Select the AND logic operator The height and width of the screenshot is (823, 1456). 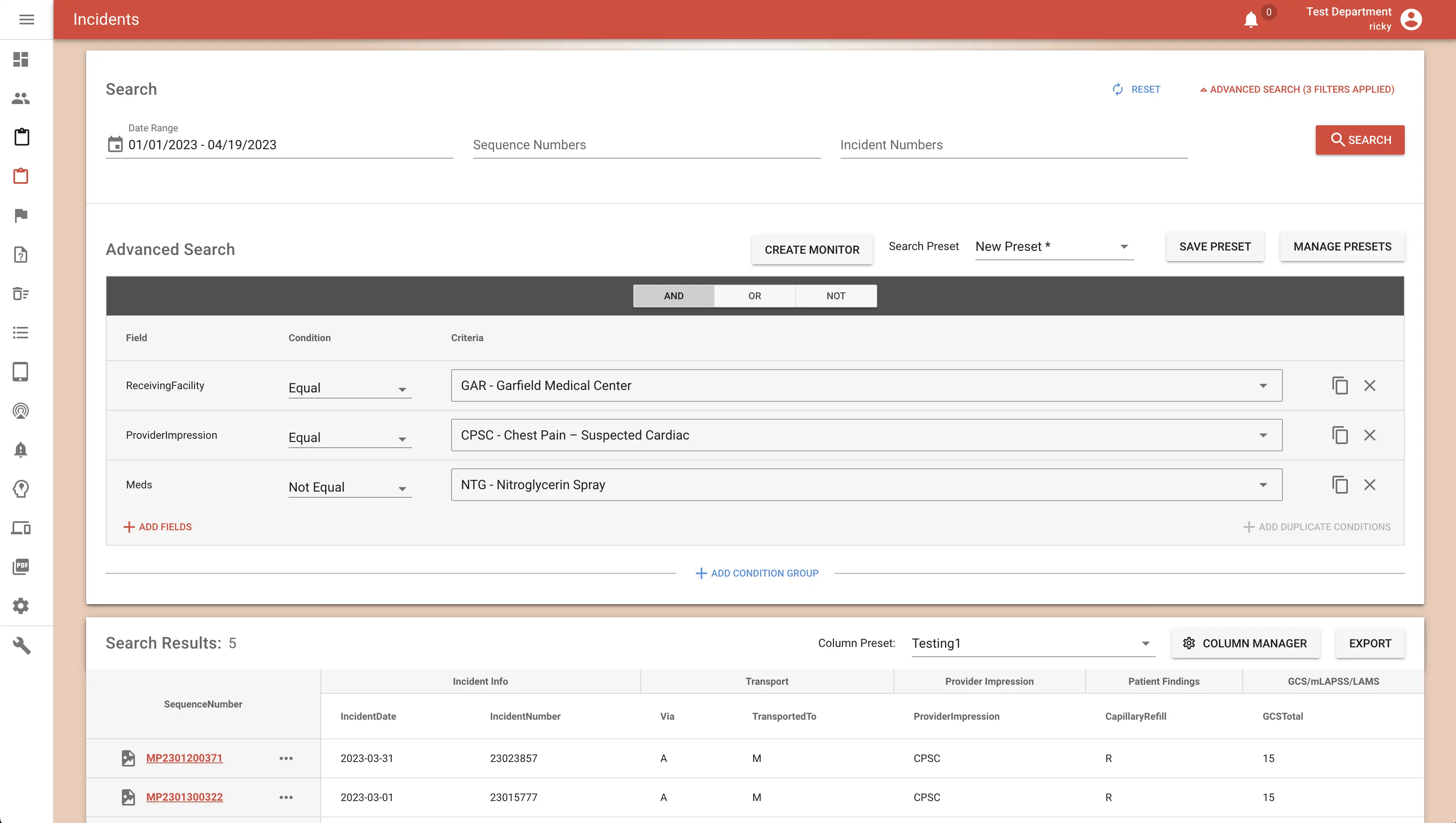[x=674, y=296]
